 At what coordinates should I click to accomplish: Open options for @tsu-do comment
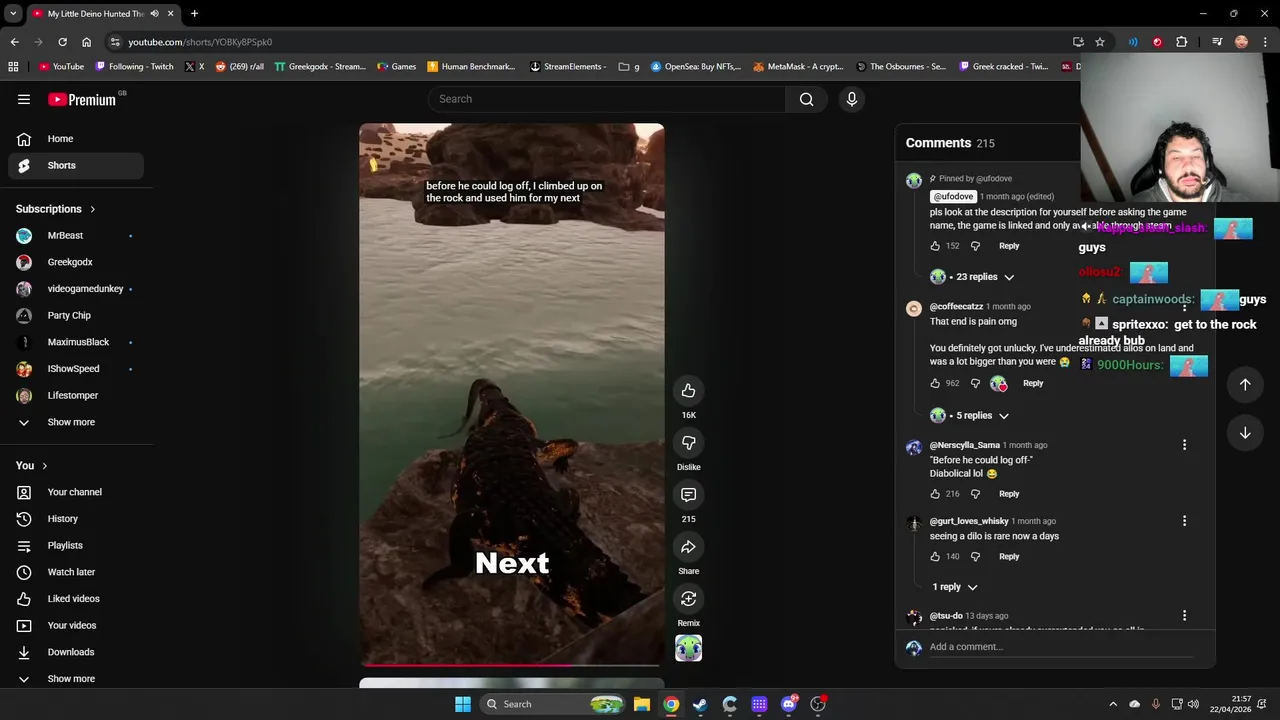point(1184,616)
